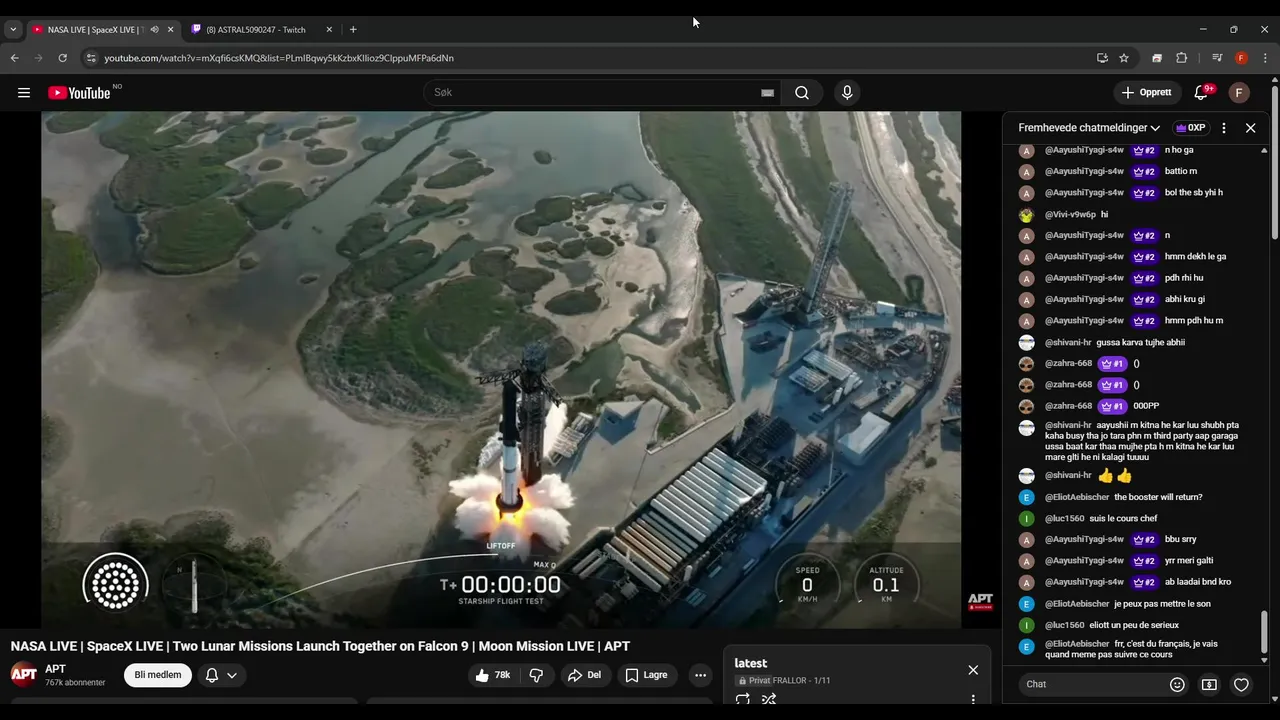
Task: Open the YouTube hamburger guide menu
Action: [24, 93]
